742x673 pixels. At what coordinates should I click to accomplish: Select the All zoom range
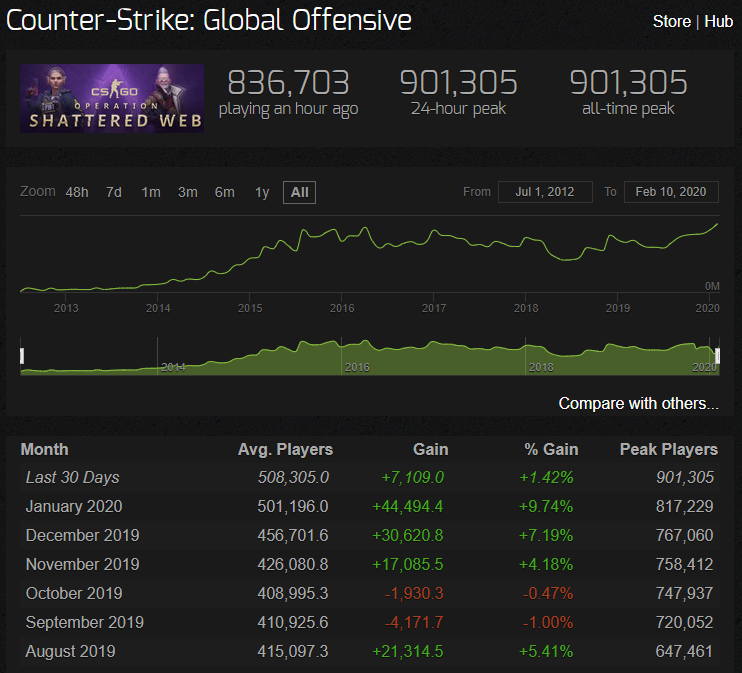coord(300,192)
